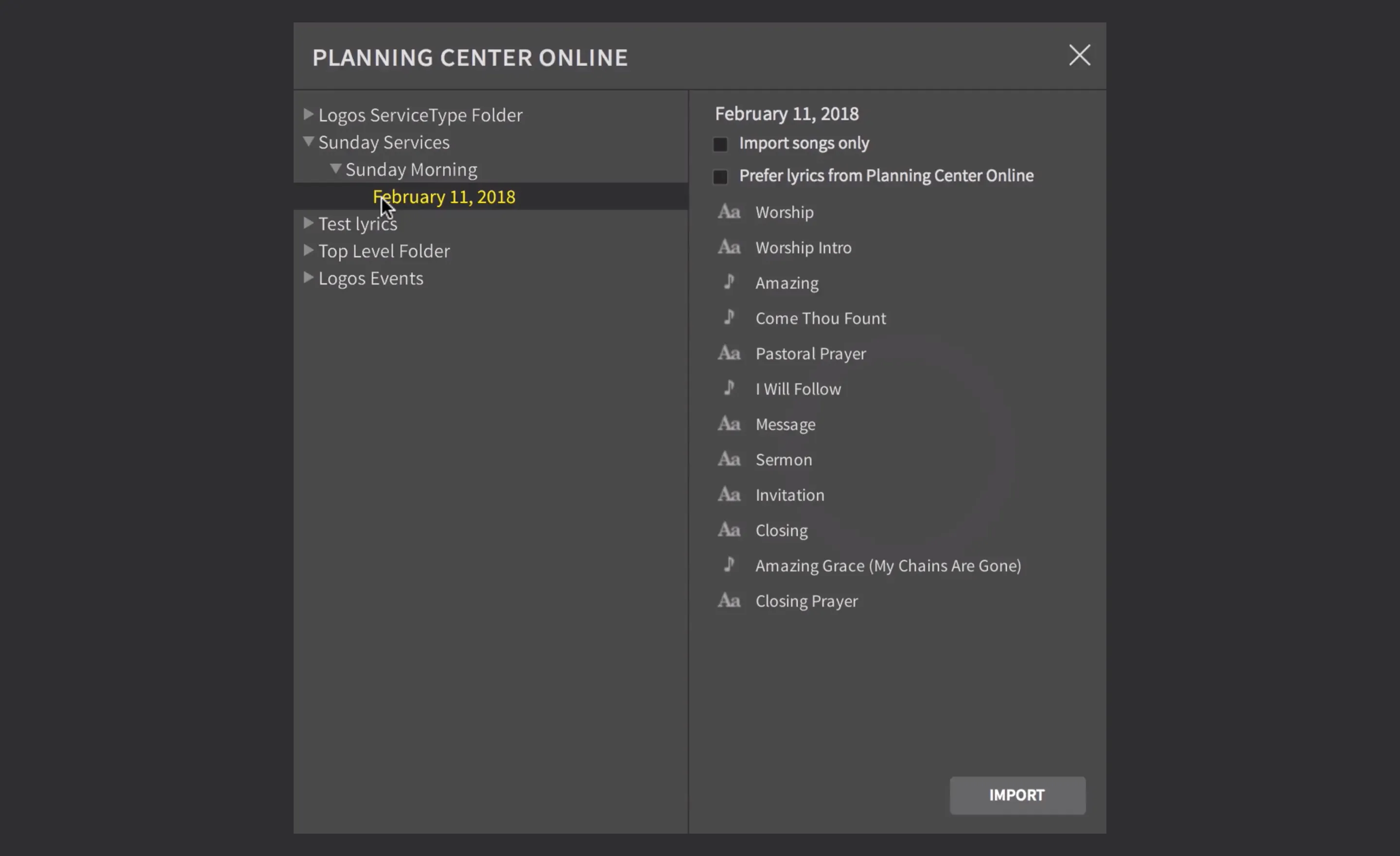Click the music note icon beside Come Thou Fount
The width and height of the screenshot is (1400, 856).
click(x=730, y=317)
